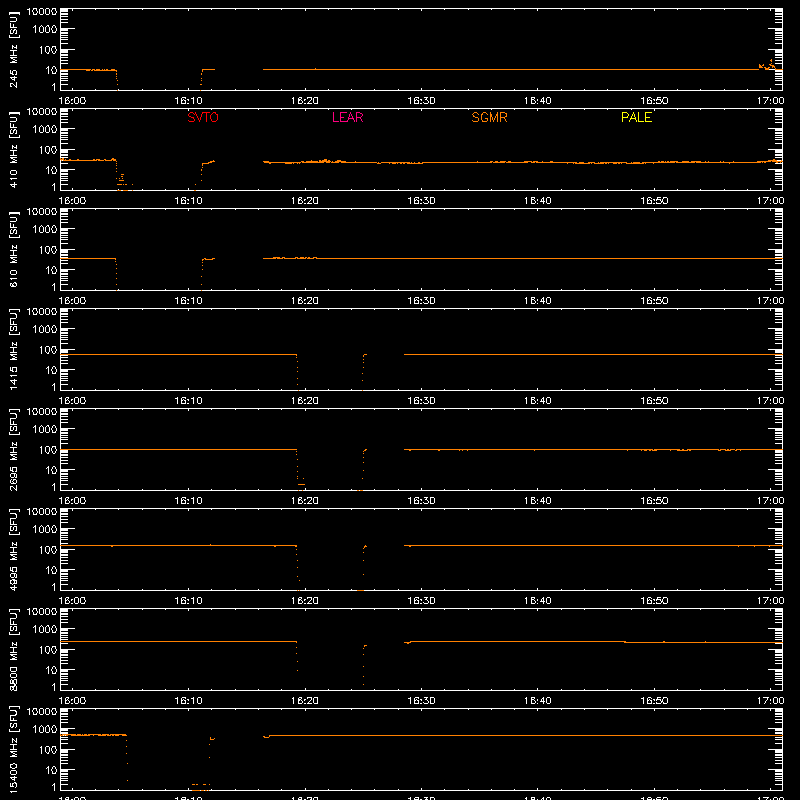Select the '410 MHz [SFU]' axis title
This screenshot has height=800, width=800.
pyautogui.click(x=13, y=149)
